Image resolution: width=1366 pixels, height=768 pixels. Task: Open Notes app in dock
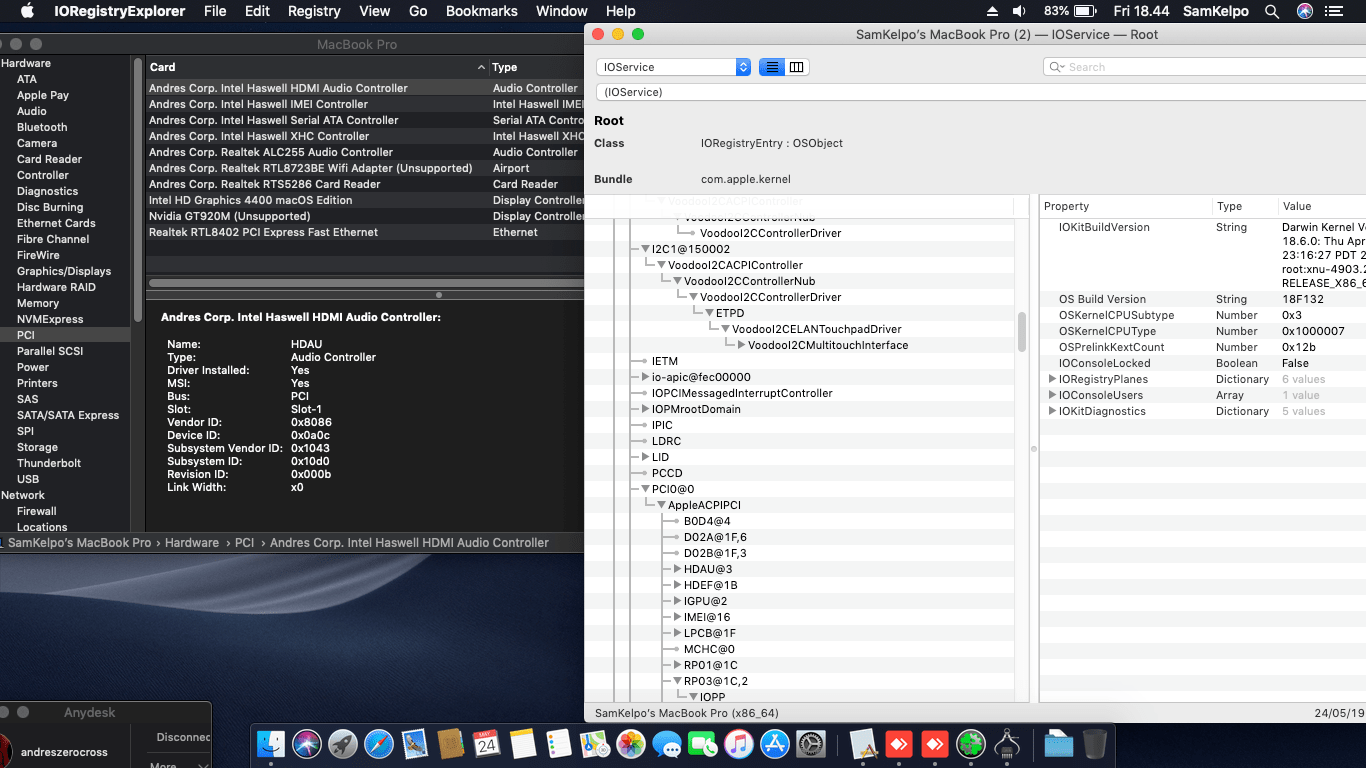coord(523,743)
